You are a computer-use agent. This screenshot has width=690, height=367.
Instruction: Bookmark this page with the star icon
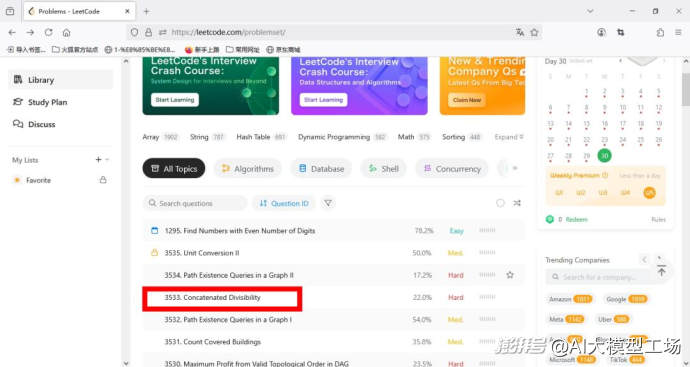click(534, 32)
